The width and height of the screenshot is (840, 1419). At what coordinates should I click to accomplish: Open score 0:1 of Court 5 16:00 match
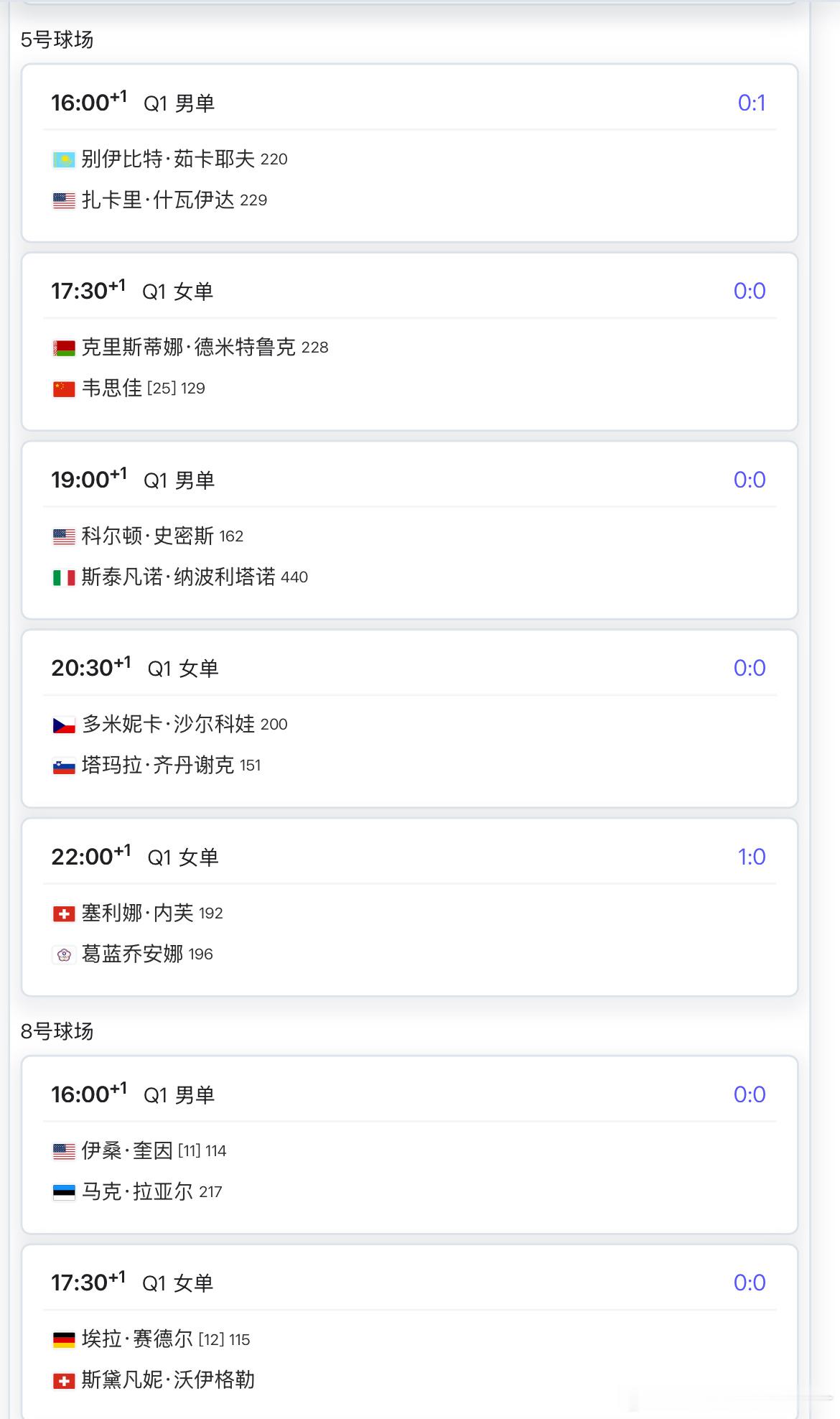(751, 103)
